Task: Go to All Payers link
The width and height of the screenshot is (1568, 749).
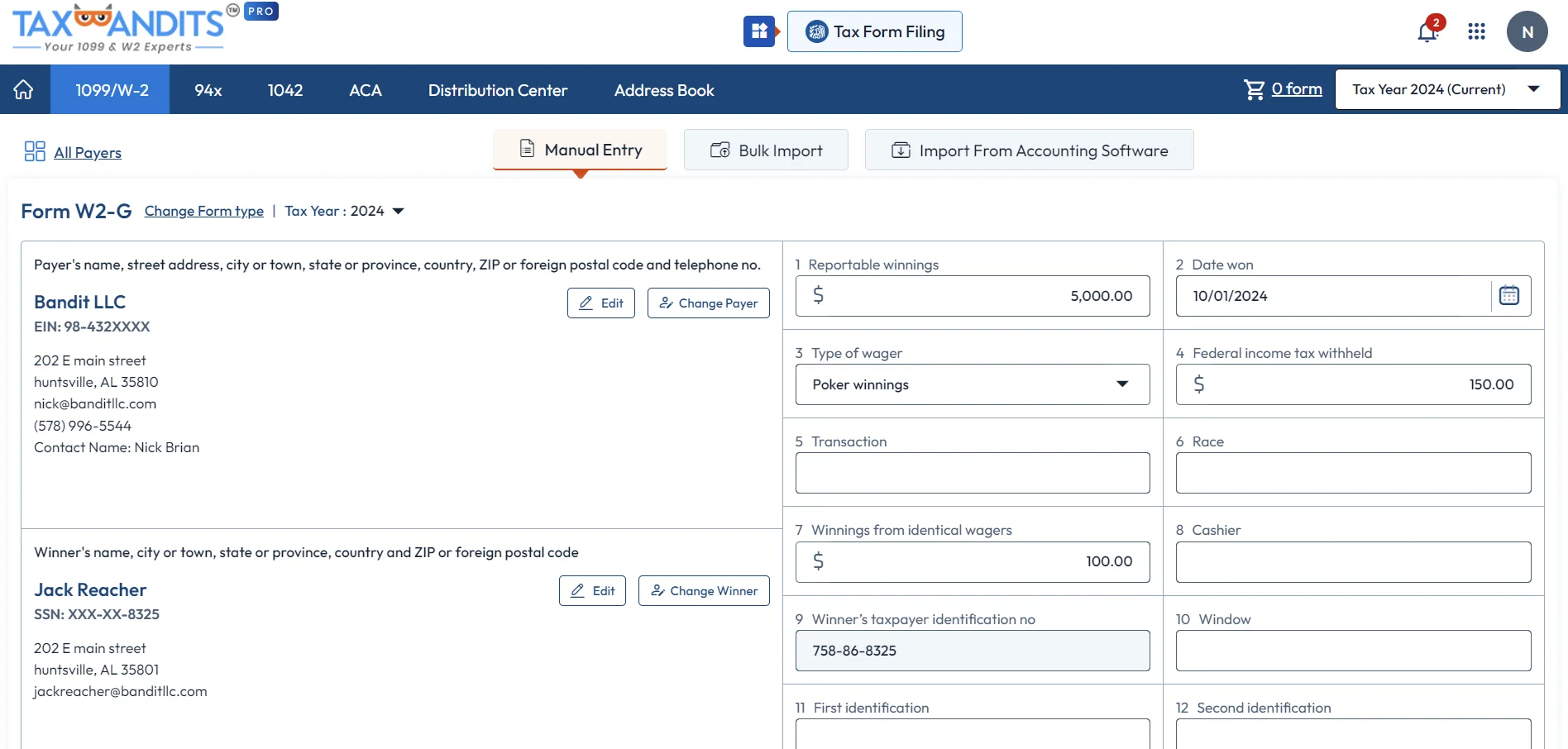Action: 88,152
